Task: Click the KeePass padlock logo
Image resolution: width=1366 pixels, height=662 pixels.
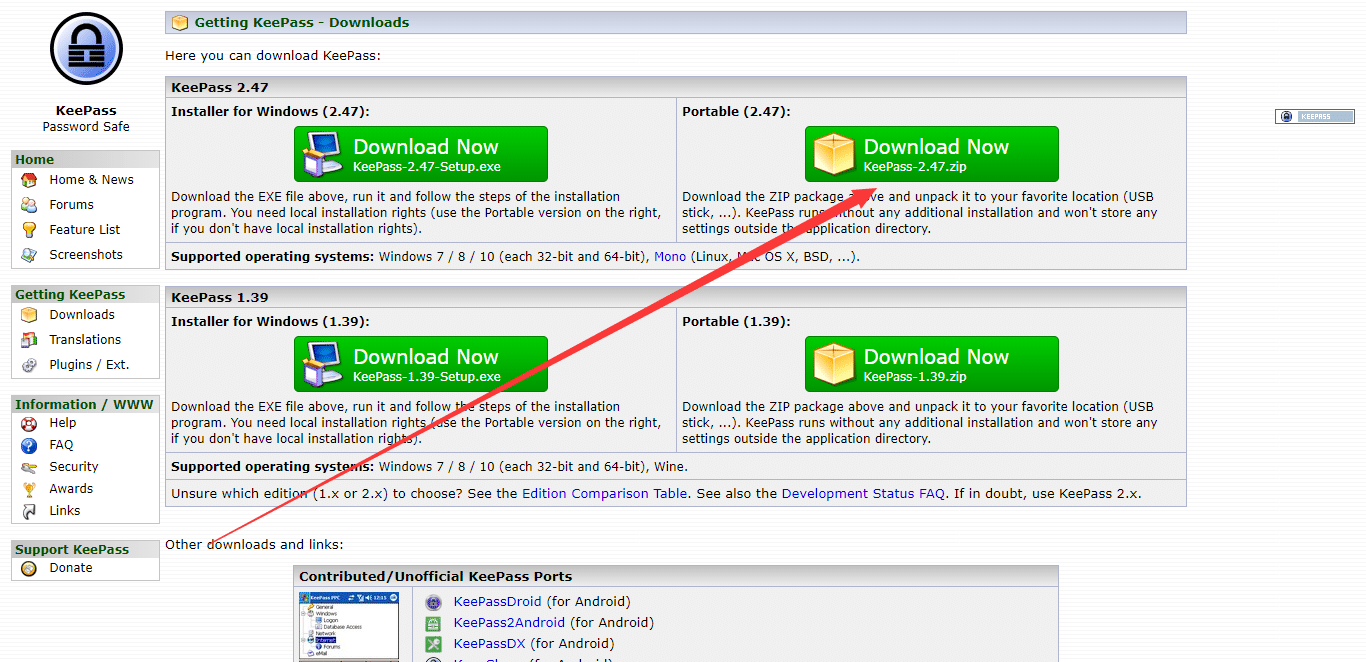Action: tap(86, 47)
